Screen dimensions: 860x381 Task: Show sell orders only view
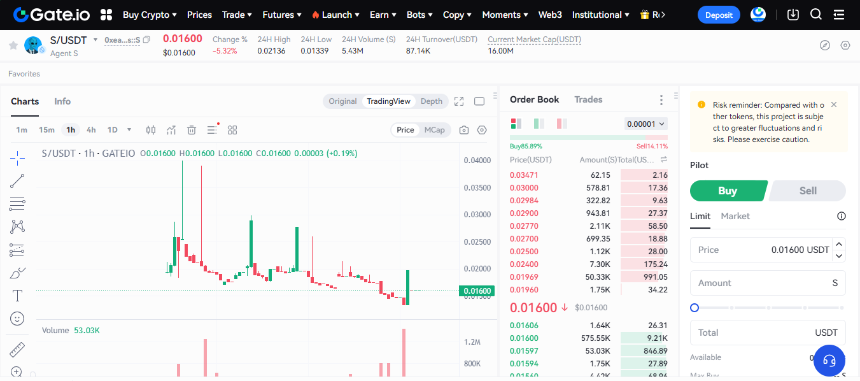562,124
